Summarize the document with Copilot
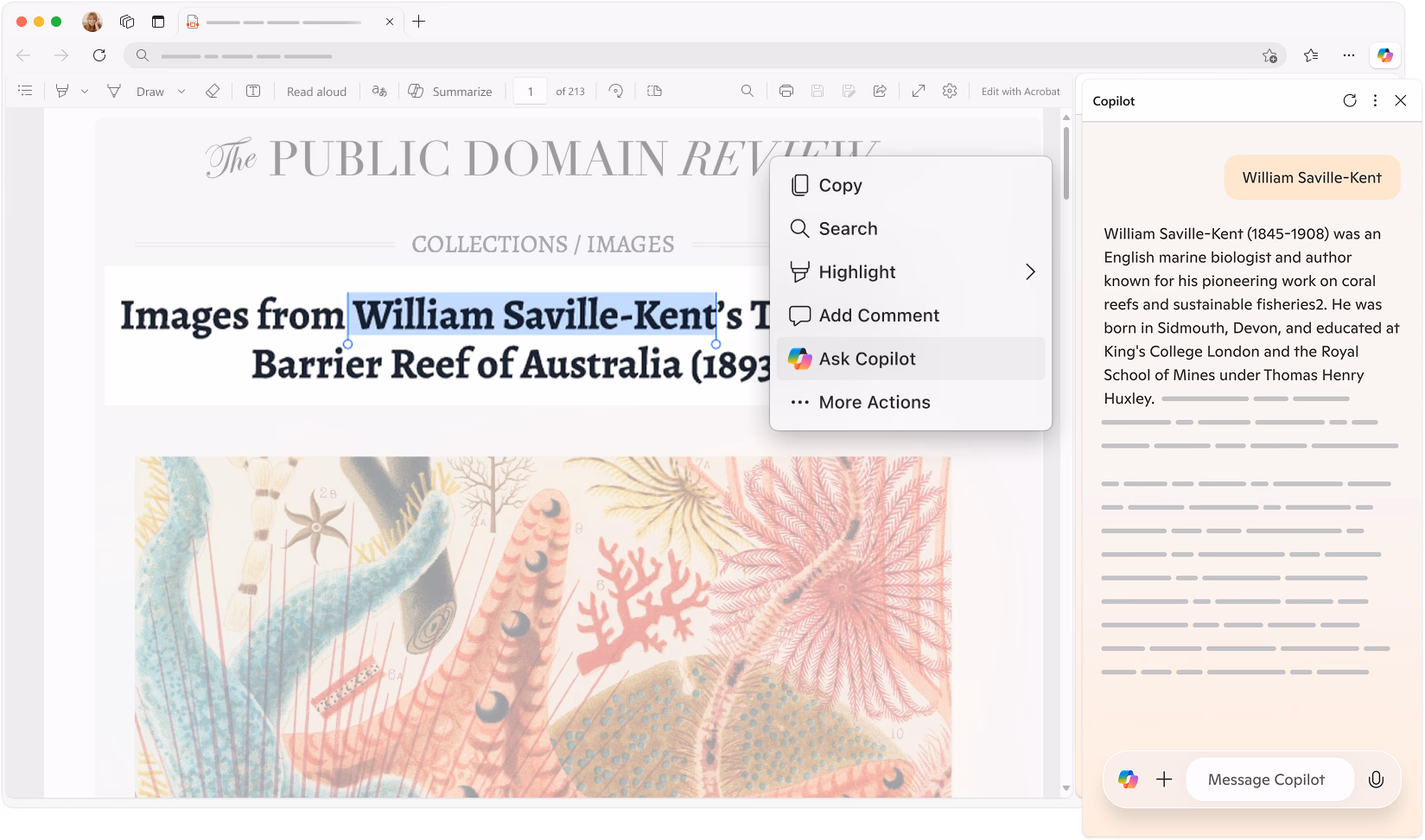 click(450, 91)
